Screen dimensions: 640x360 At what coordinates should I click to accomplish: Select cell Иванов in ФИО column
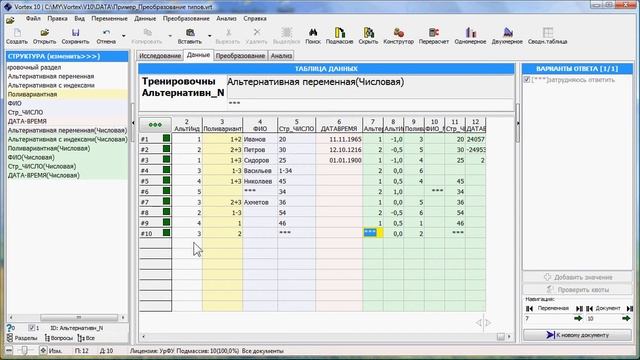tap(260, 139)
